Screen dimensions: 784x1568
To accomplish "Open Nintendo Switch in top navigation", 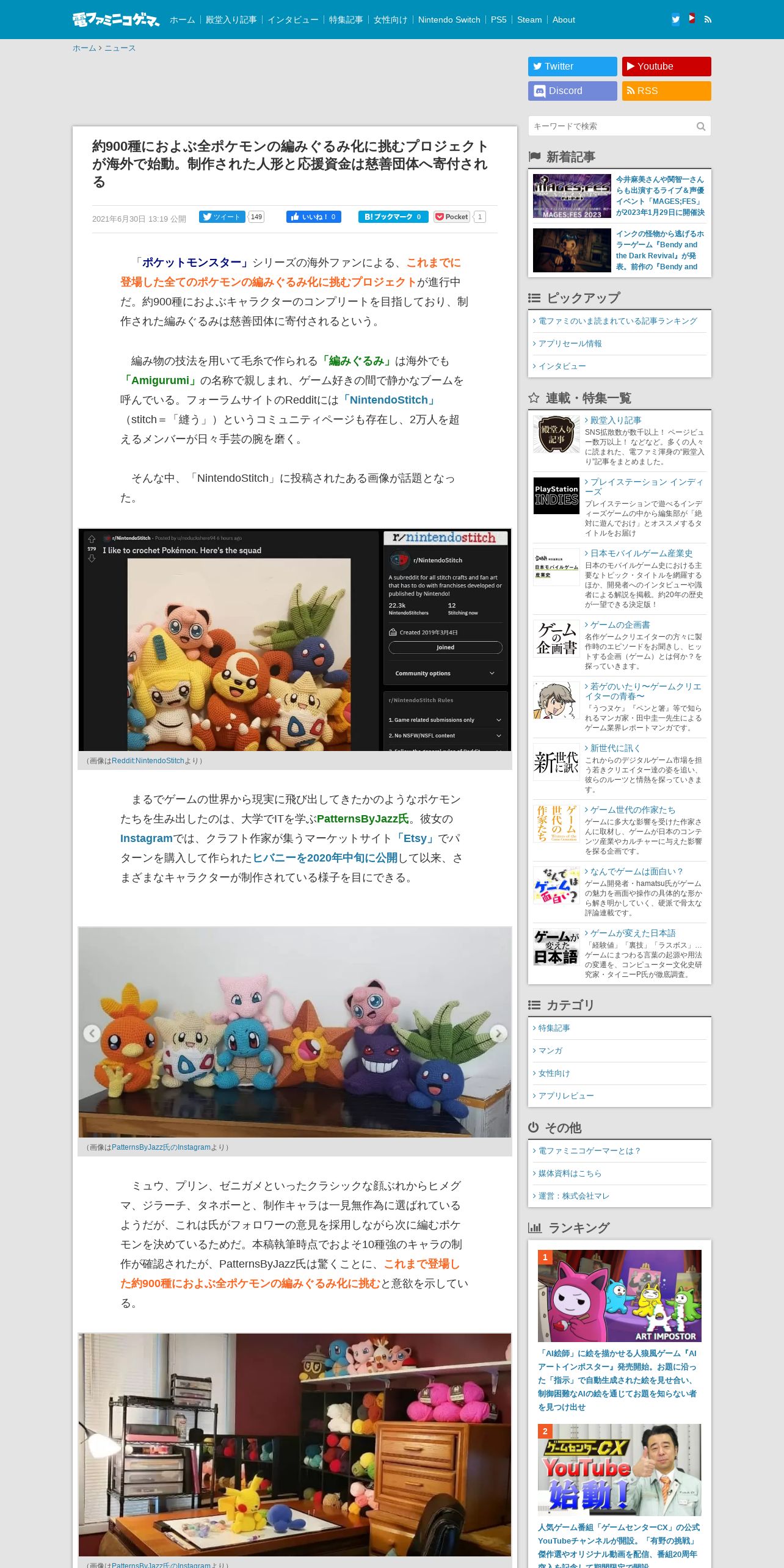I will click(449, 20).
